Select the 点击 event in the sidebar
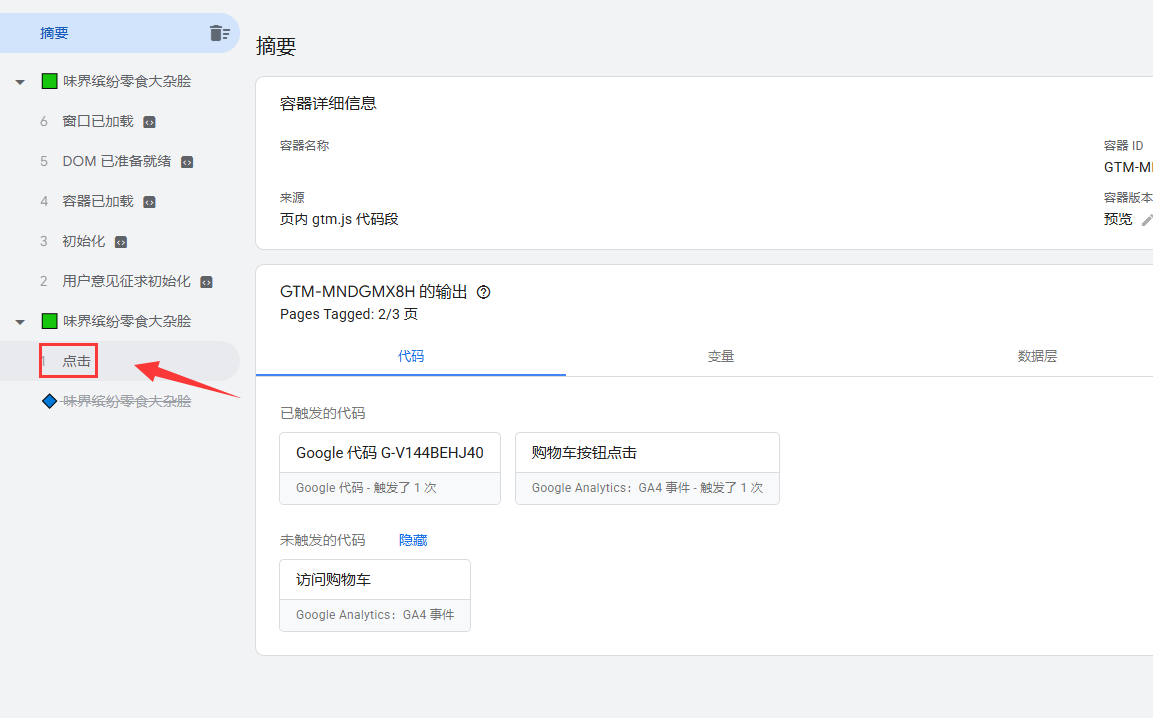The height and width of the screenshot is (718, 1153). pyautogui.click(x=77, y=361)
